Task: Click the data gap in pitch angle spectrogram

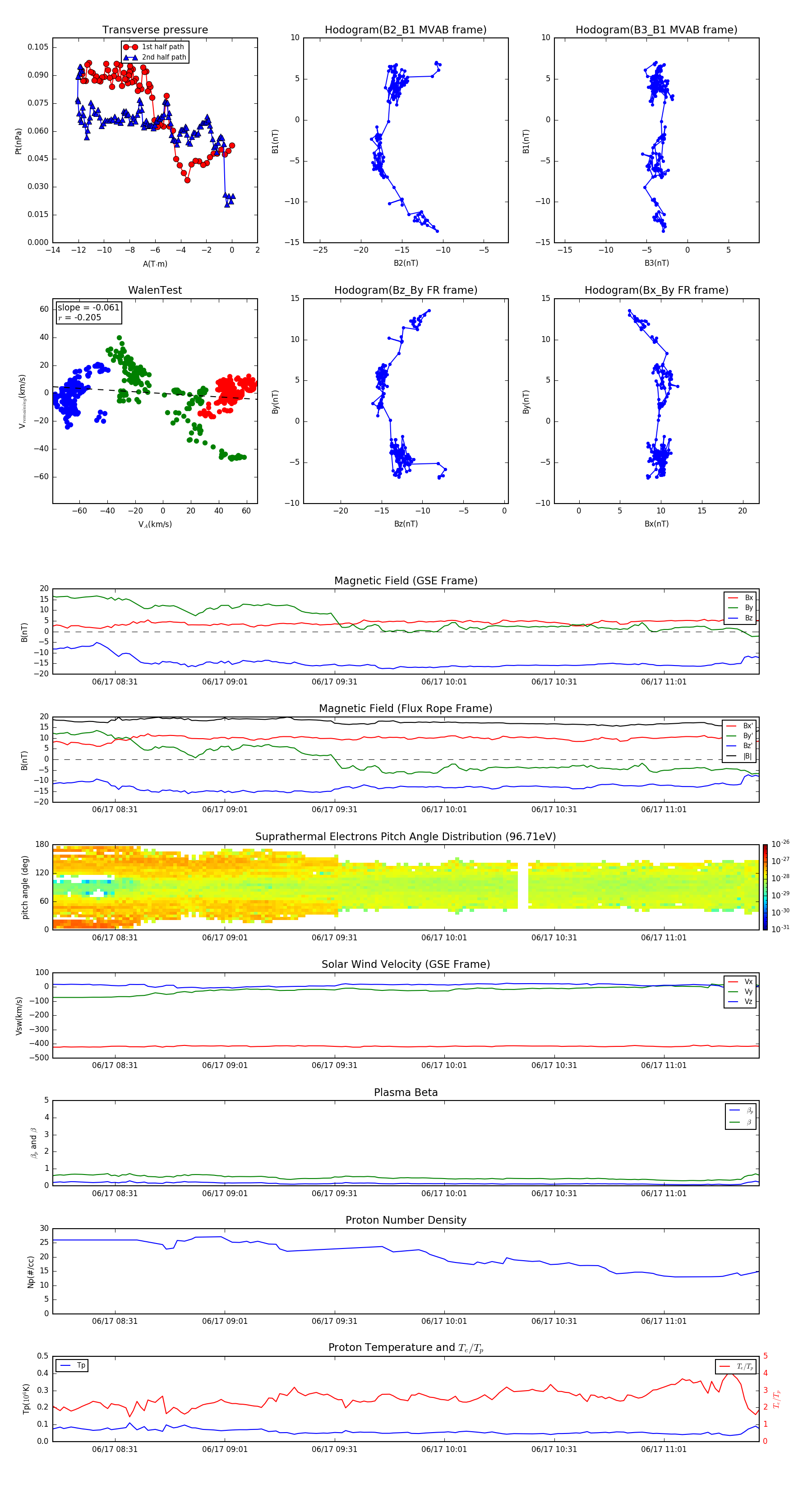Action: [522, 886]
